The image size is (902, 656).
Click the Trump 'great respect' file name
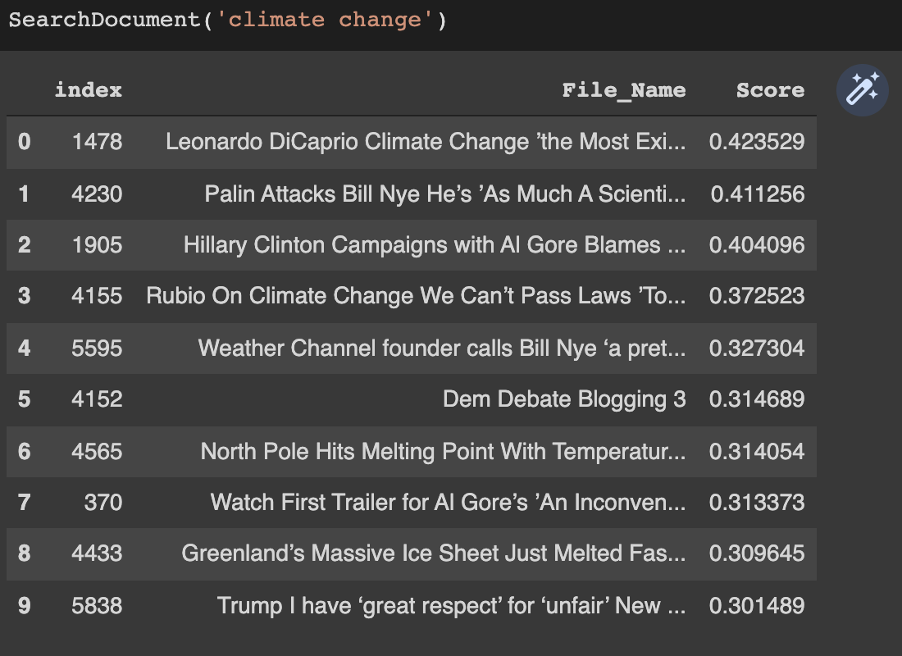[451, 605]
